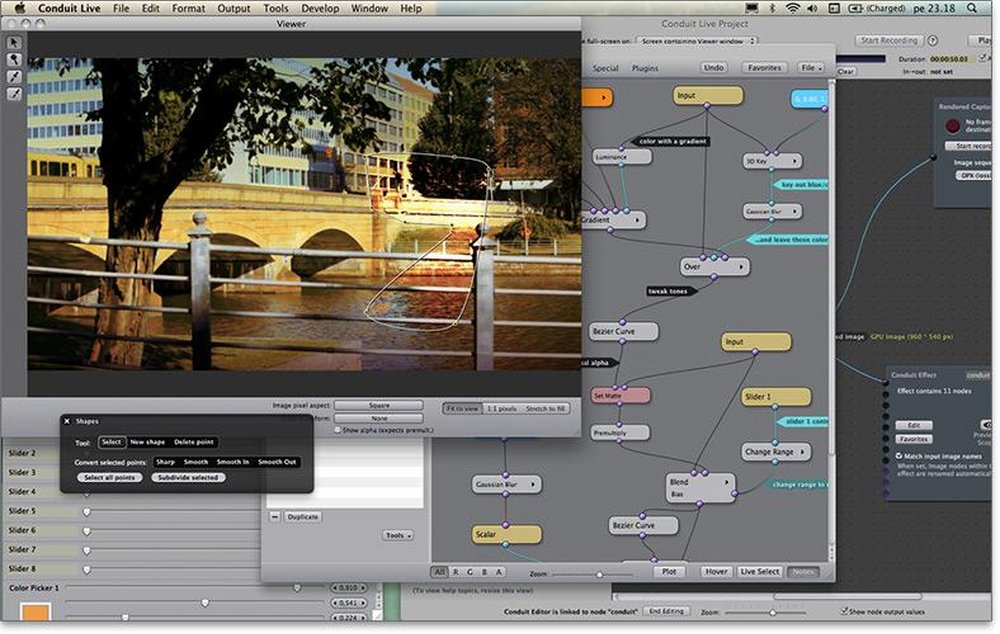Image resolution: width=1000 pixels, height=634 pixels.
Task: Toggle the Match input image names checkbox
Action: click(x=899, y=456)
